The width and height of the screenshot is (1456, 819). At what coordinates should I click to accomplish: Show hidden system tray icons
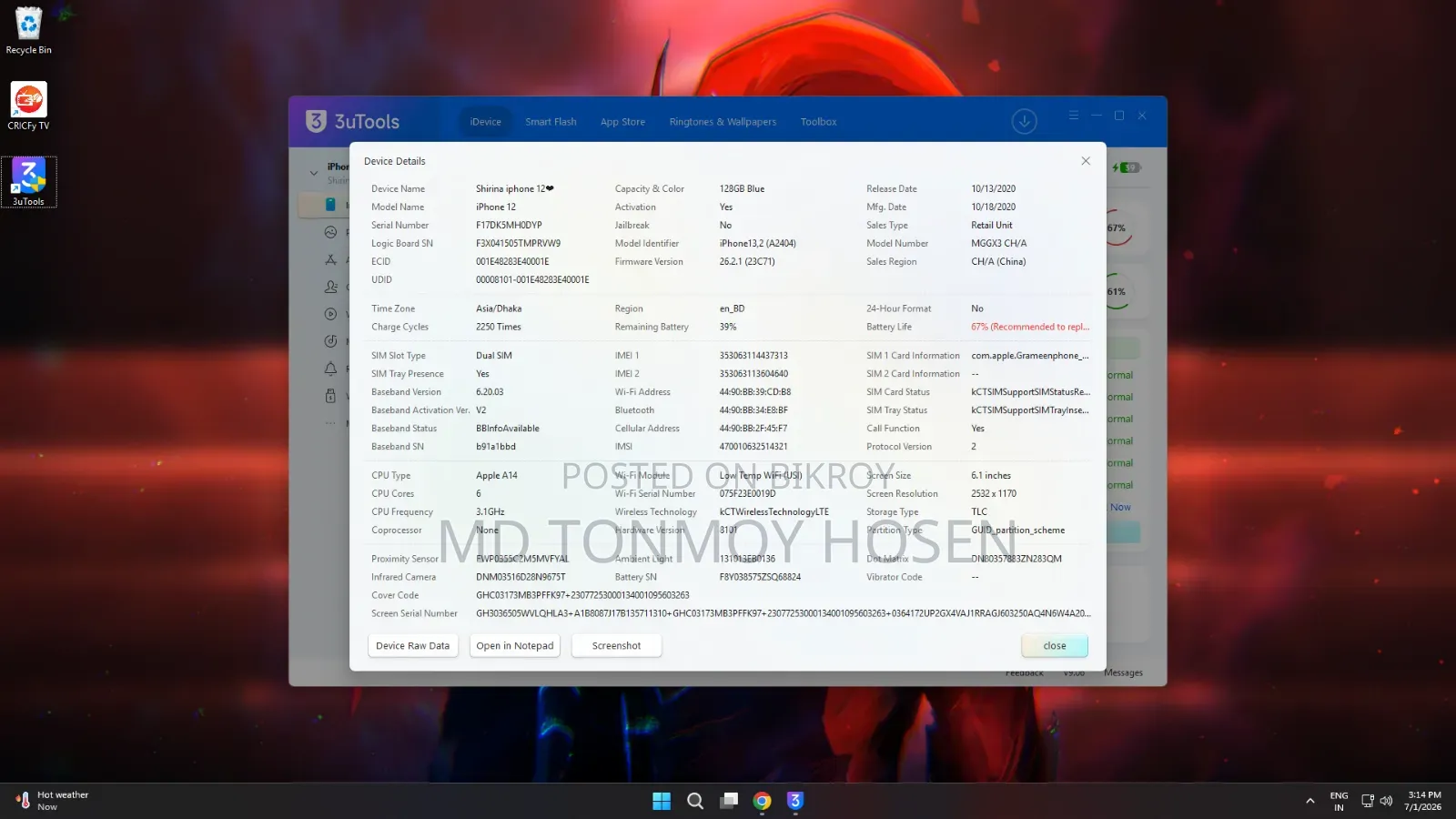(x=1310, y=801)
